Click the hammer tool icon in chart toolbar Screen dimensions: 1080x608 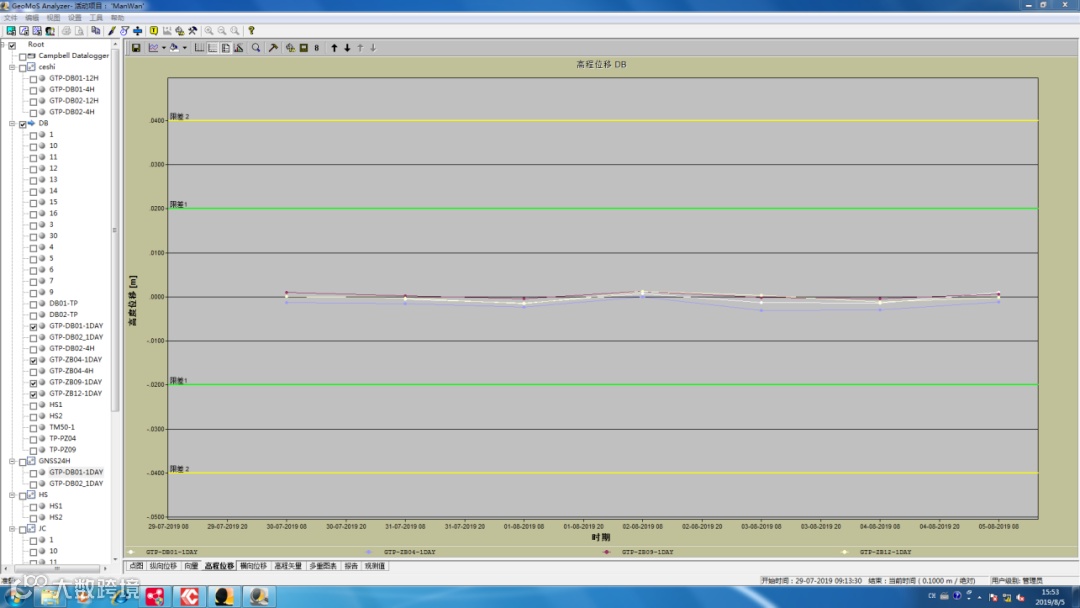[273, 47]
